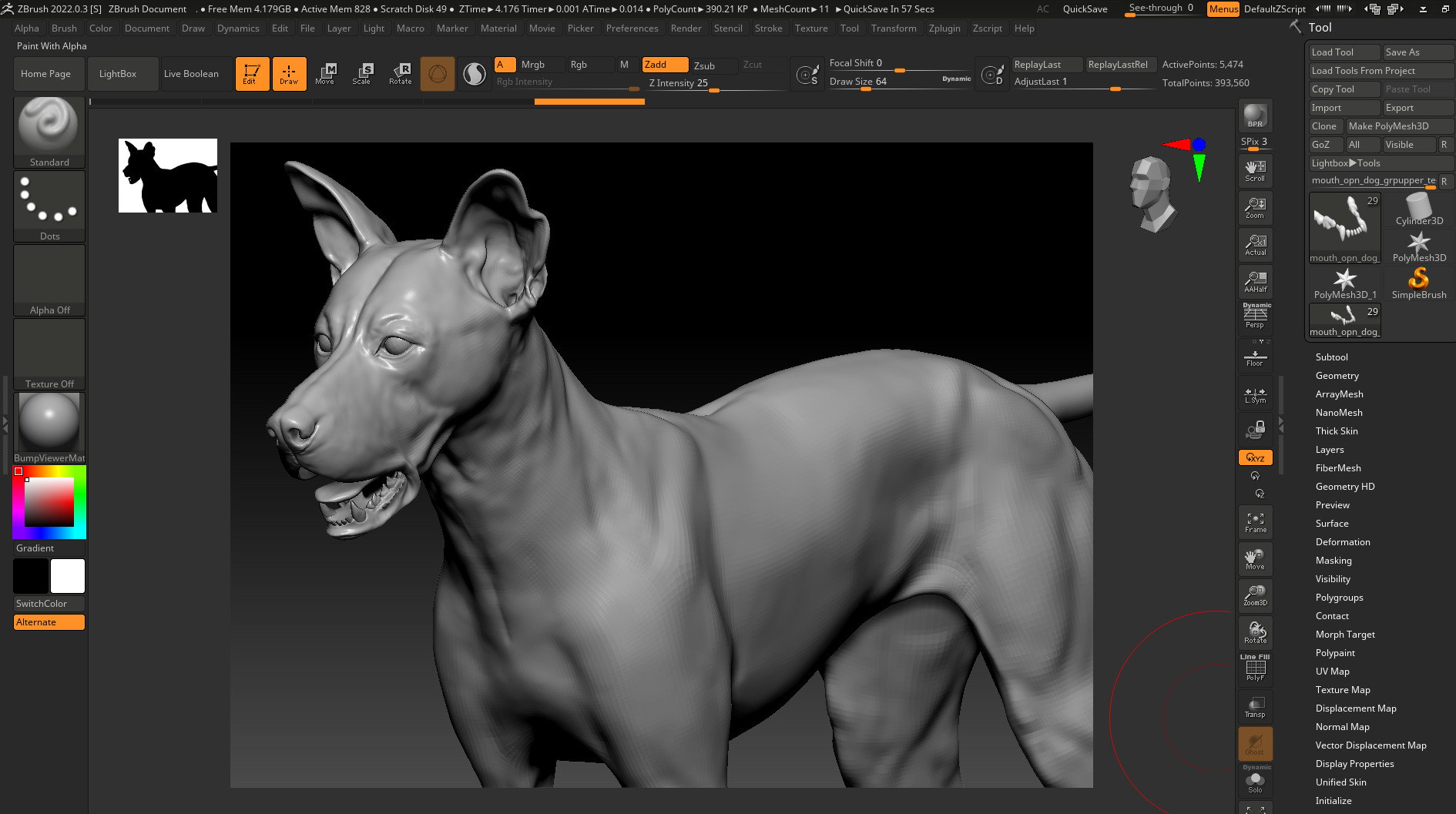
Task: Select the SimpleBrush tool
Action: (1419, 283)
